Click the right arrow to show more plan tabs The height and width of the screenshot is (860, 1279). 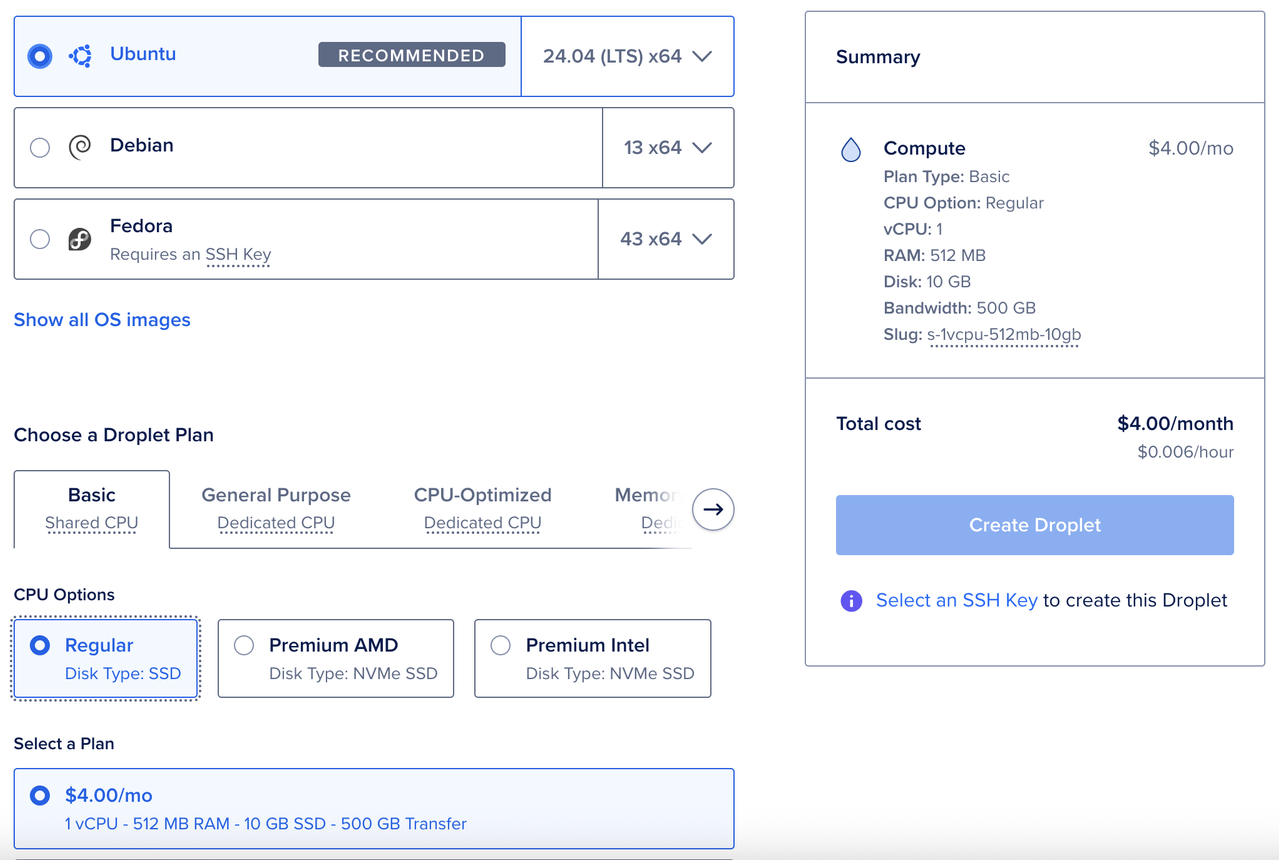click(x=713, y=509)
